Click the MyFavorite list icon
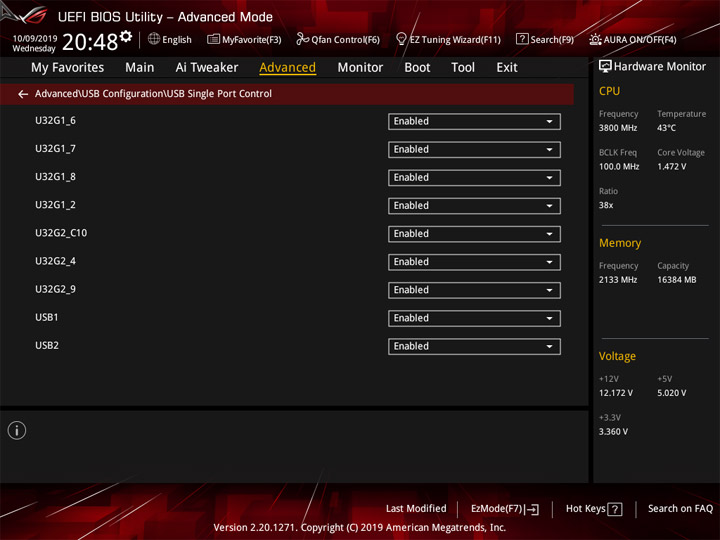This screenshot has width=720, height=540. point(213,39)
